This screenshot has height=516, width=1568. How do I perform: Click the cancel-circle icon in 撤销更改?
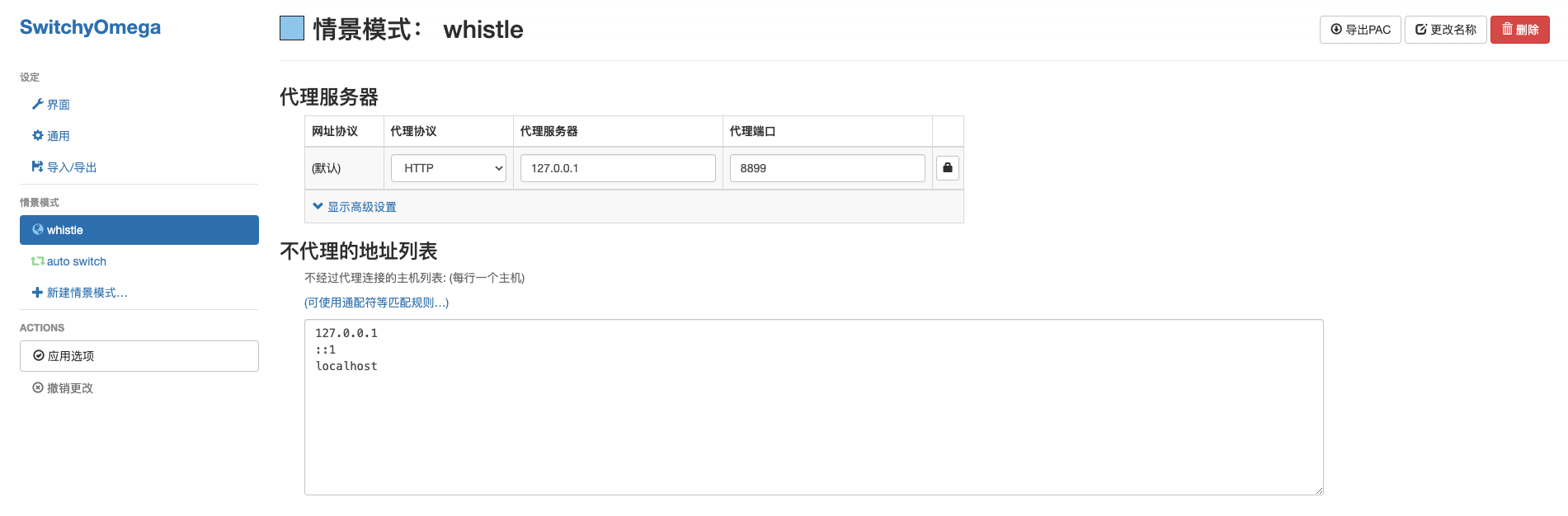38,387
